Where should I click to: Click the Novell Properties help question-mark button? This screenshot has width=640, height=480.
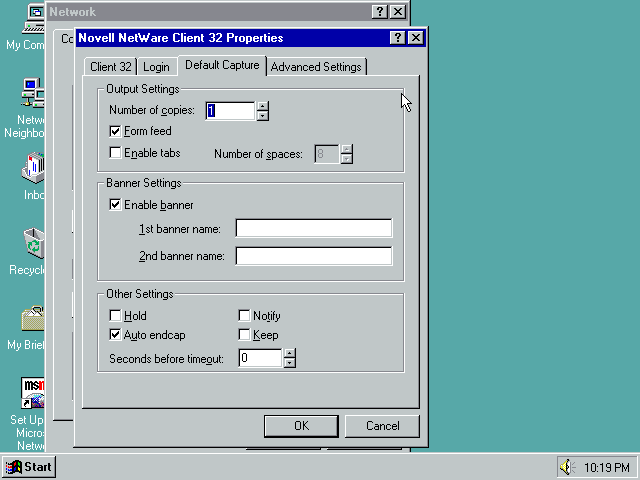[x=397, y=38]
